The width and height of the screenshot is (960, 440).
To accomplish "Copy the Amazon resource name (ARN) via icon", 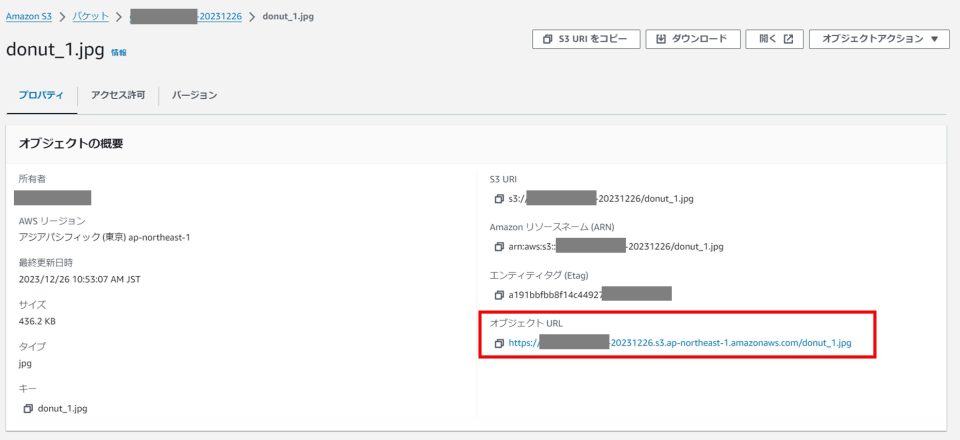I will click(499, 246).
